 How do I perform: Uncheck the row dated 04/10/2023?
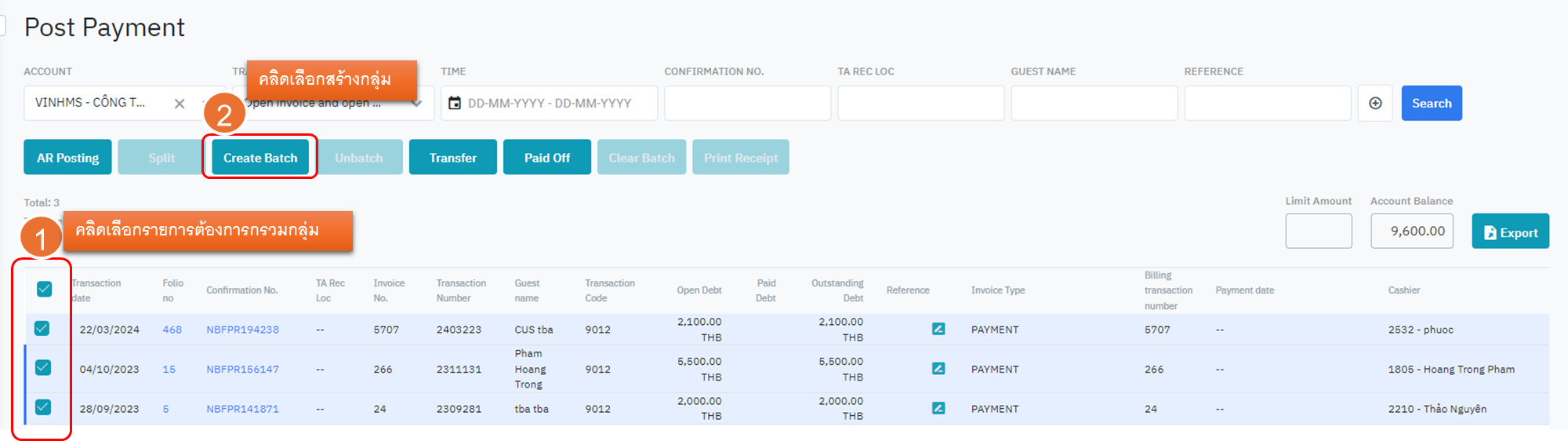click(x=43, y=367)
